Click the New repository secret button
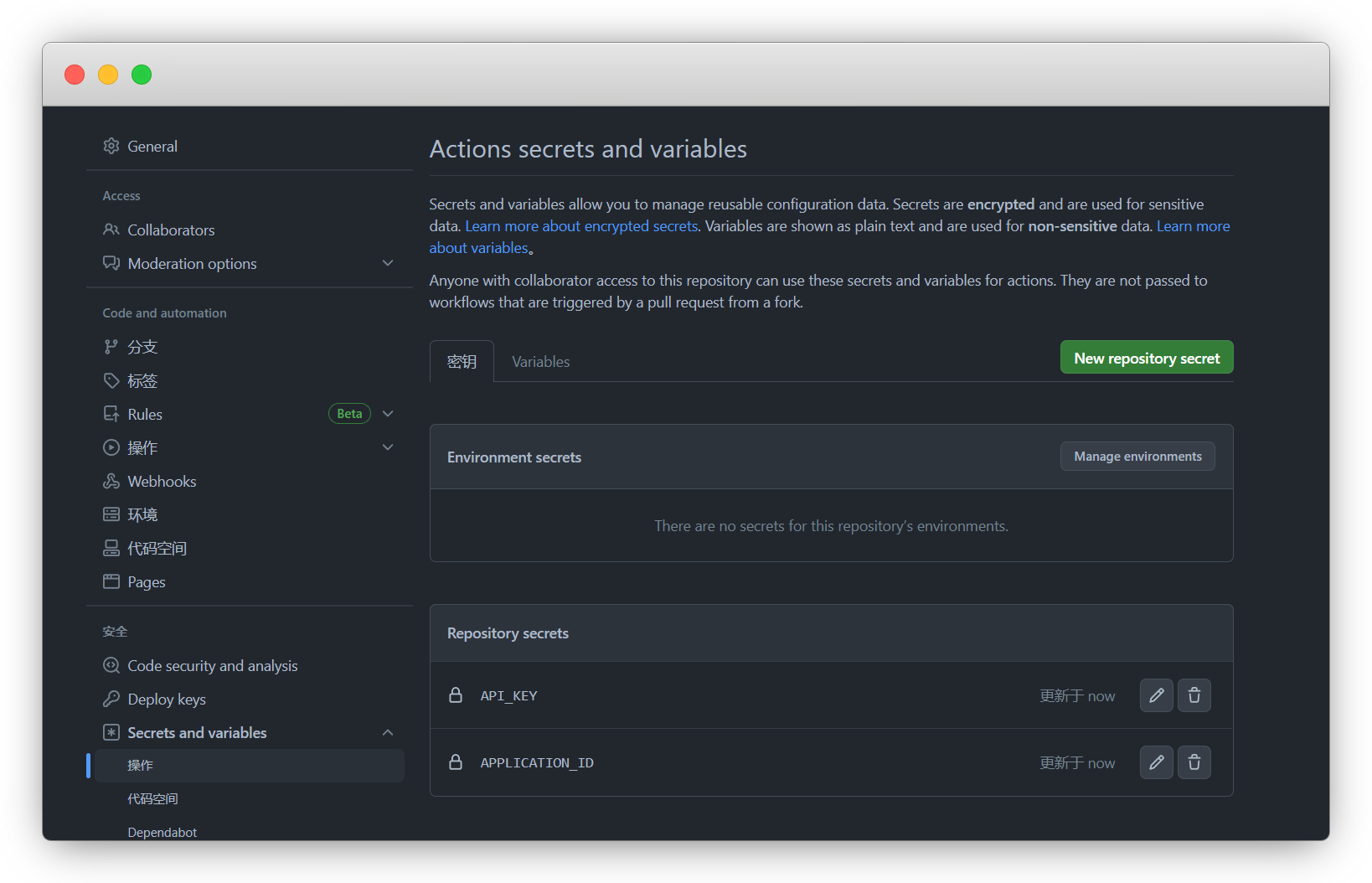The height and width of the screenshot is (883, 1372). click(x=1146, y=357)
